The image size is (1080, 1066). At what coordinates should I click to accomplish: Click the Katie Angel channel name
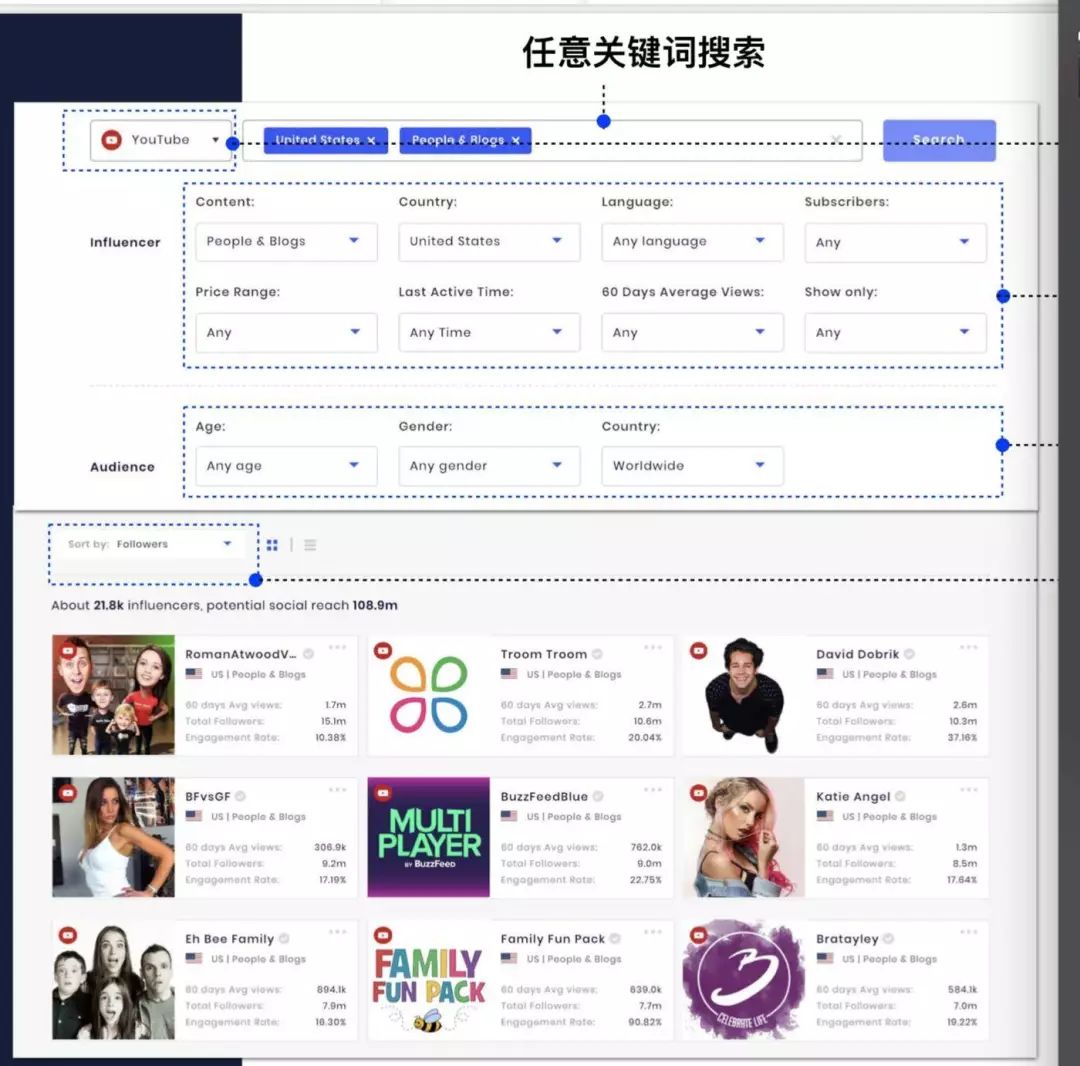pyautogui.click(x=853, y=797)
